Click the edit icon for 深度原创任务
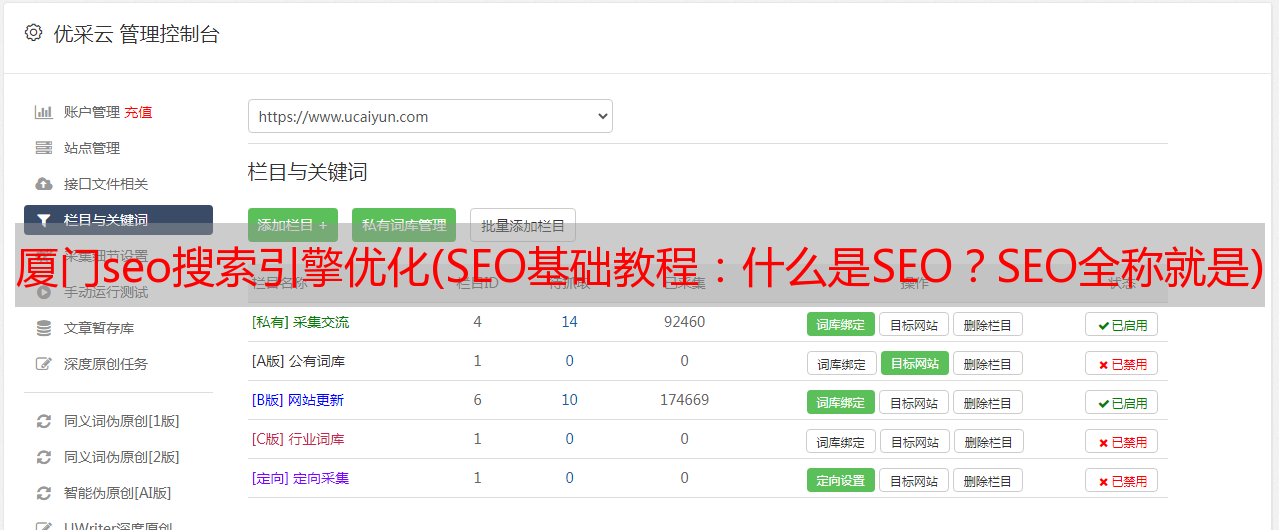 (44, 364)
